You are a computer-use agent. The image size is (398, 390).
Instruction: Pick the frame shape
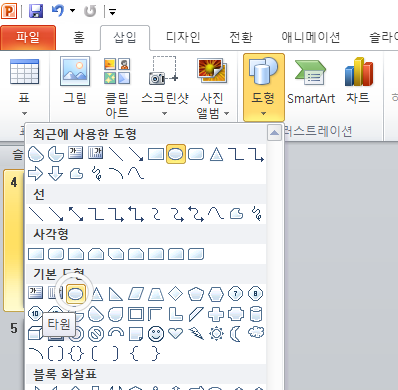(x=136, y=314)
